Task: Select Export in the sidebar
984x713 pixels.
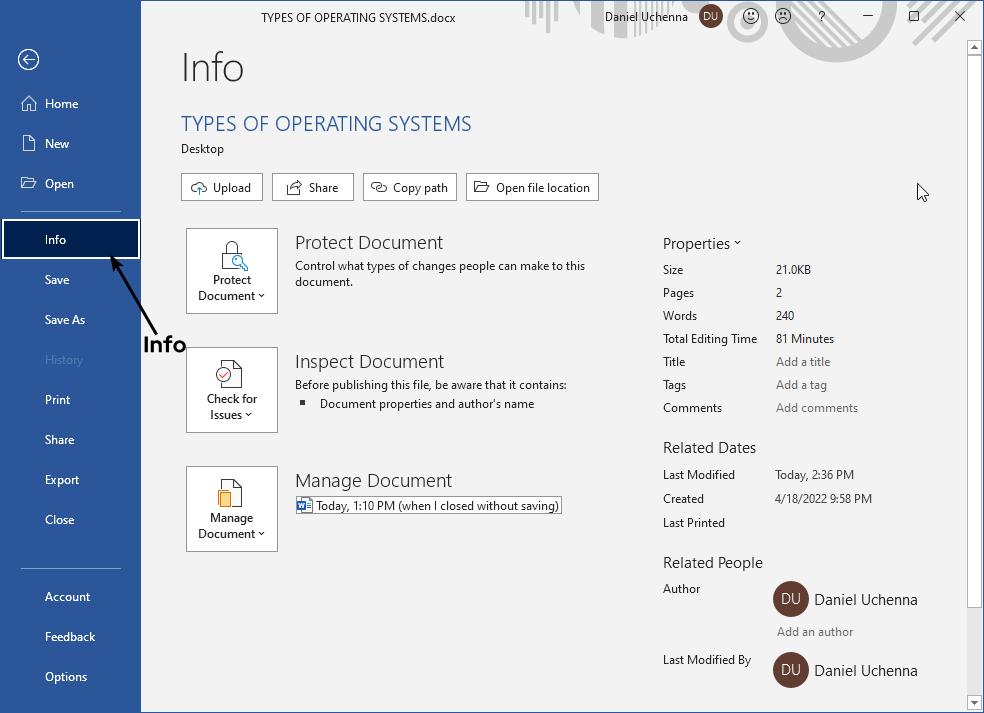Action: point(61,479)
